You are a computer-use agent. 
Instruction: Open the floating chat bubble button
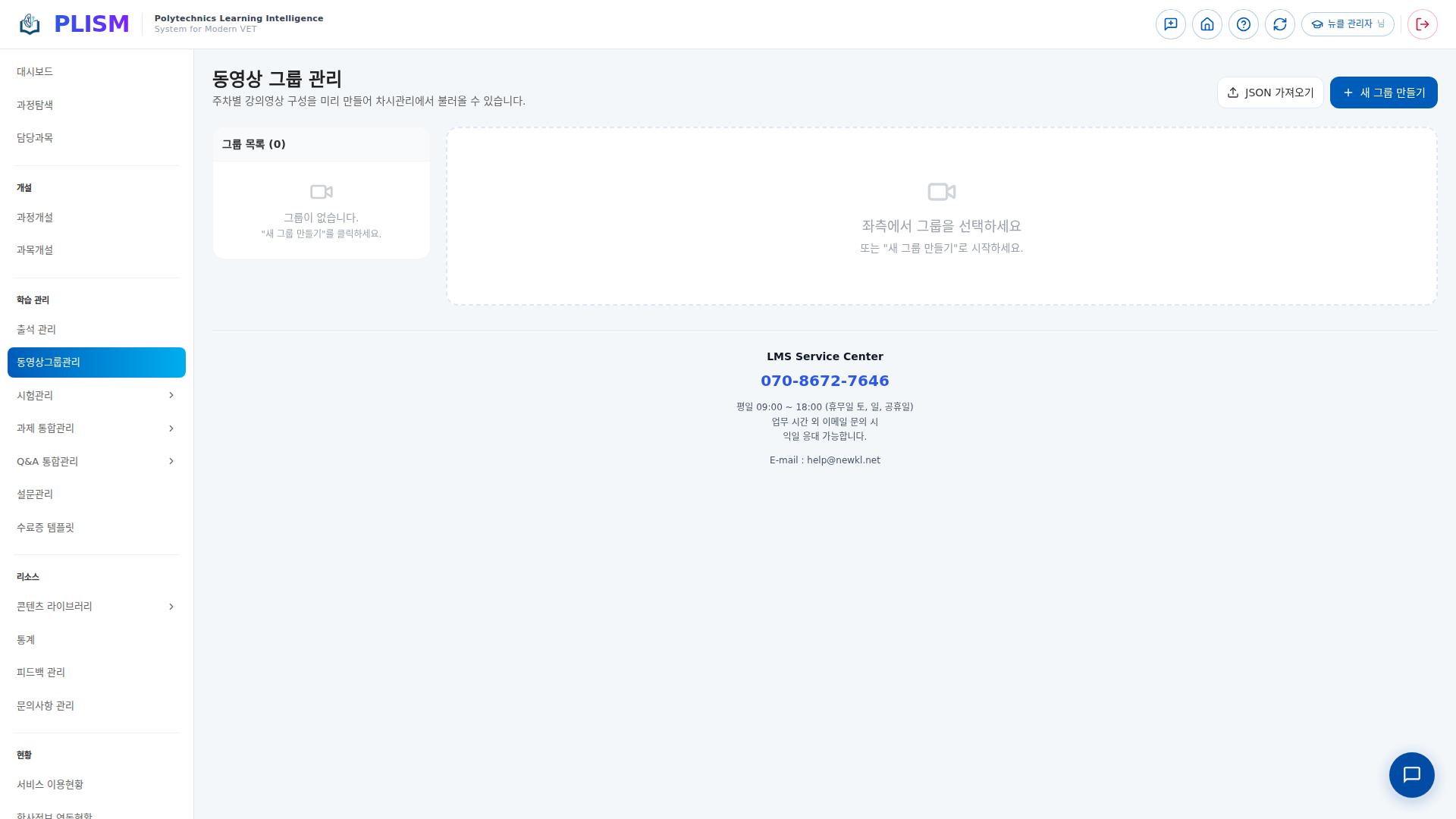click(1410, 774)
